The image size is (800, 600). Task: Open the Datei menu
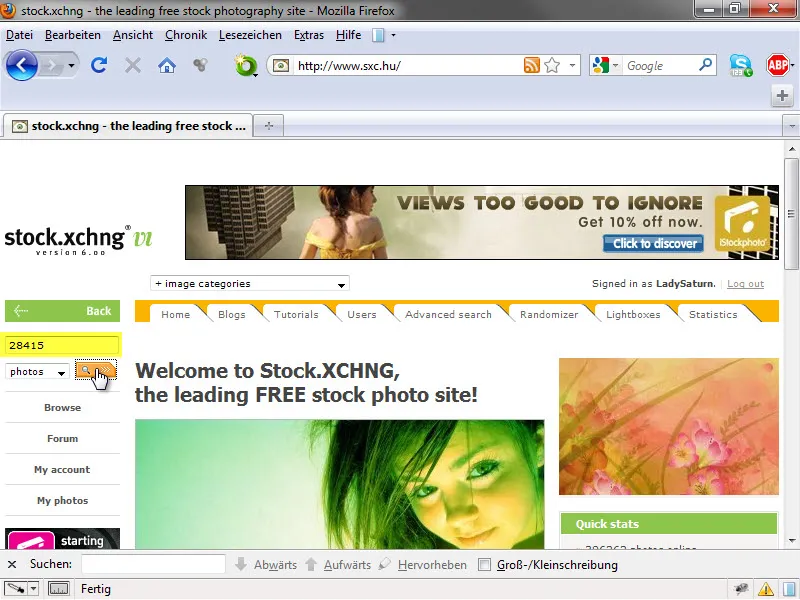(19, 35)
